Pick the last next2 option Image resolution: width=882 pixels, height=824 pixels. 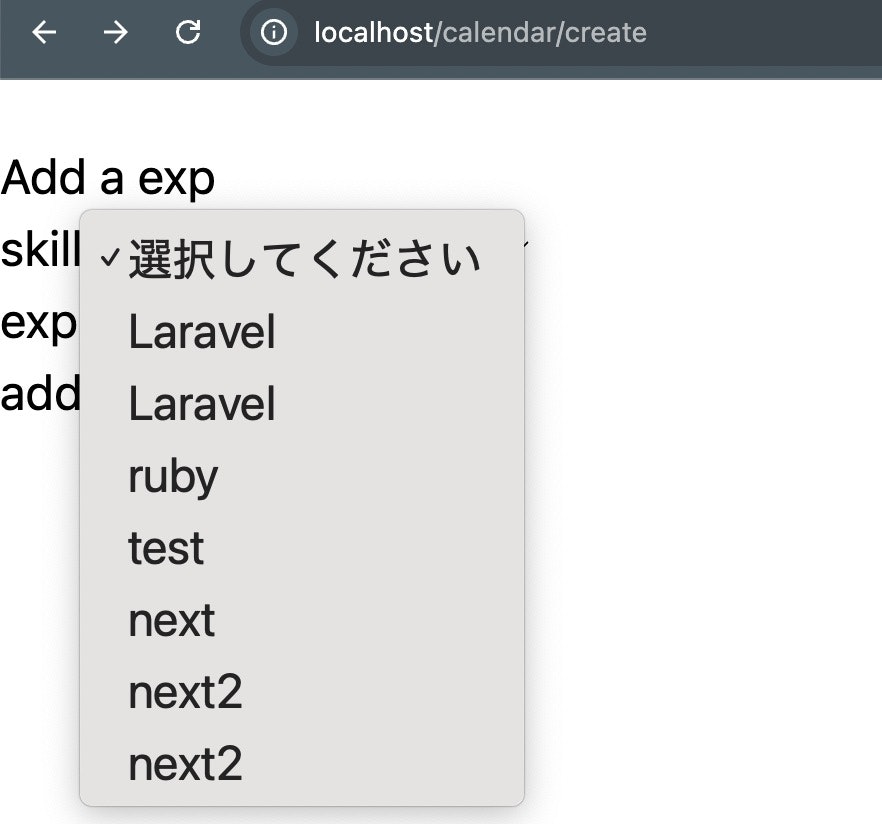302,765
